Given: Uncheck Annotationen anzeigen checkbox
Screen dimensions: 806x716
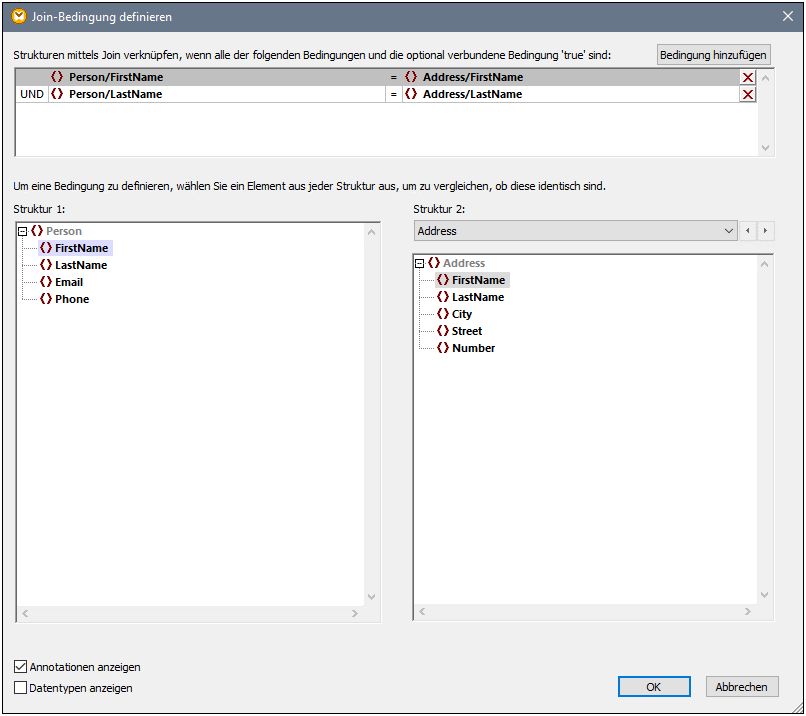Looking at the screenshot, I should [21, 667].
